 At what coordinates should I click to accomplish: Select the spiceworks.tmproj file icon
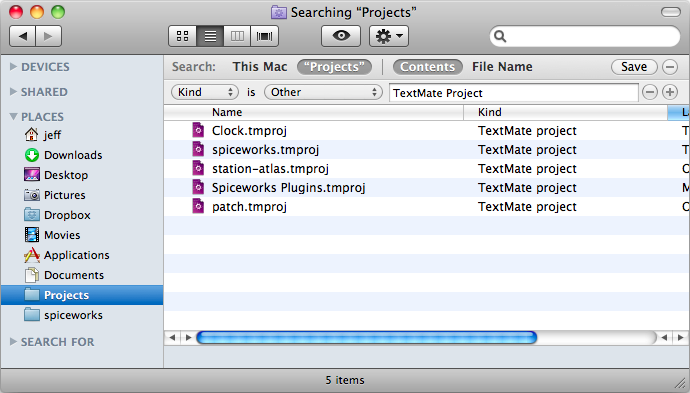point(198,149)
